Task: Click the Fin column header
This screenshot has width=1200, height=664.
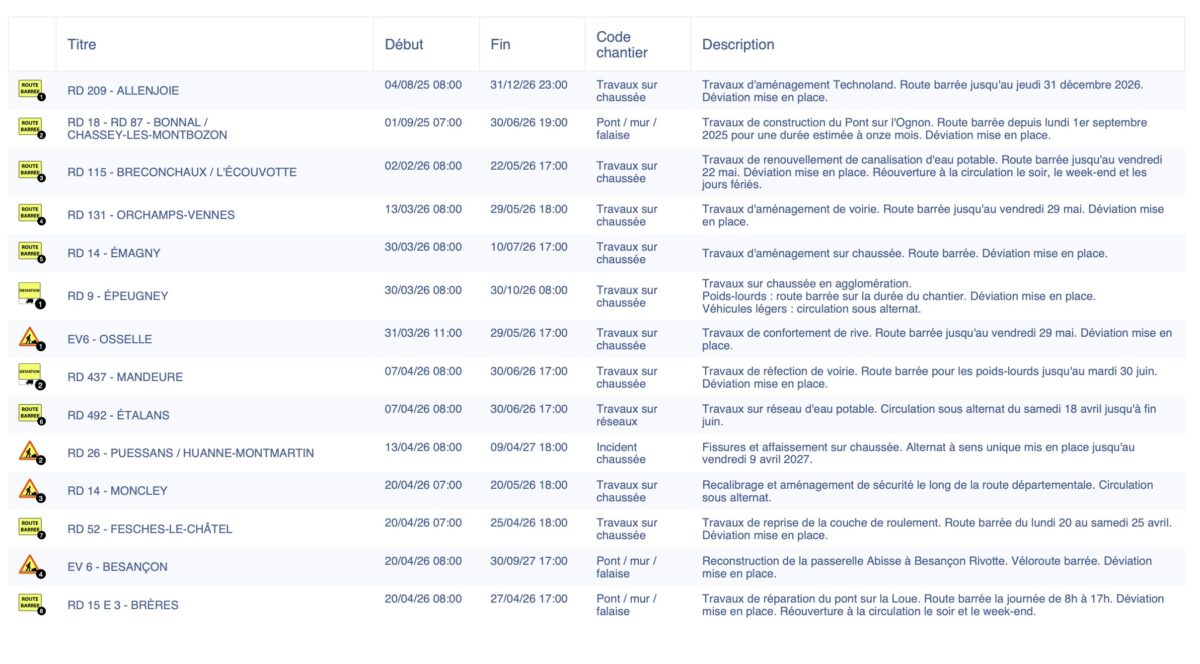Action: click(500, 44)
